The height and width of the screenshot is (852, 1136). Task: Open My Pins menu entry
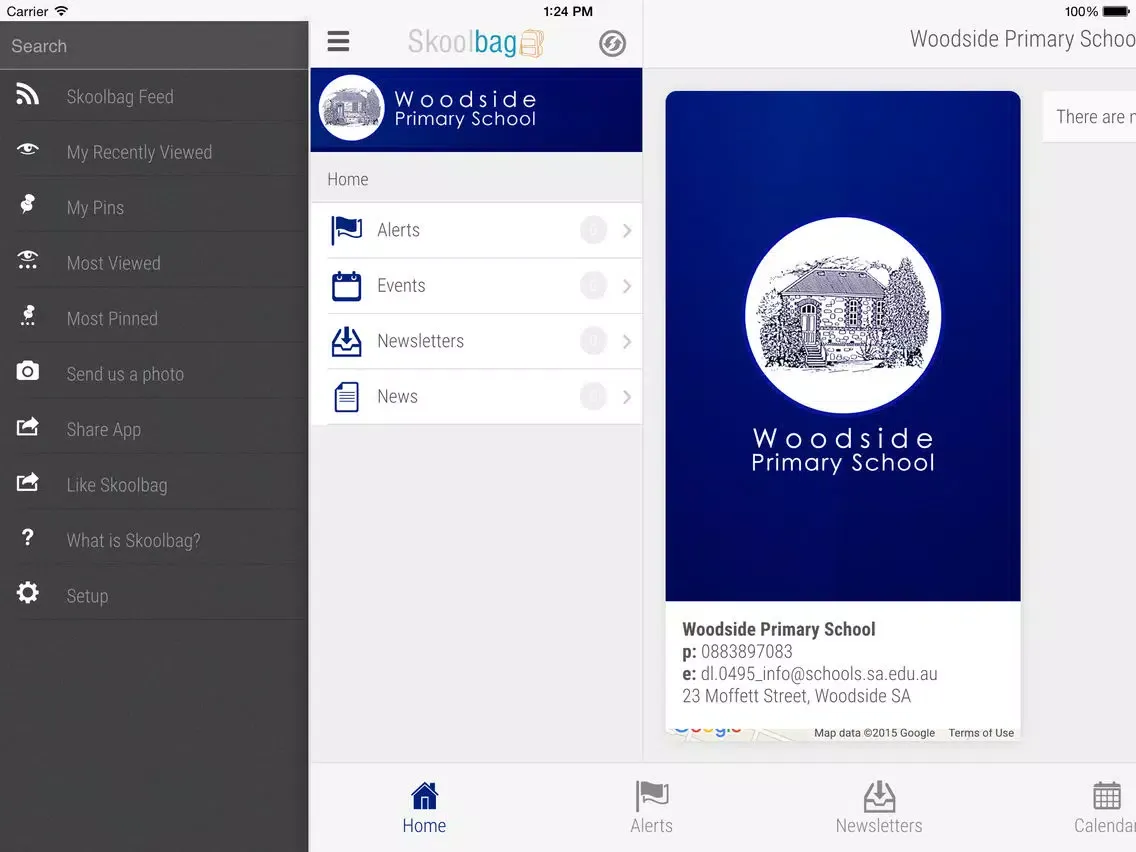[154, 207]
